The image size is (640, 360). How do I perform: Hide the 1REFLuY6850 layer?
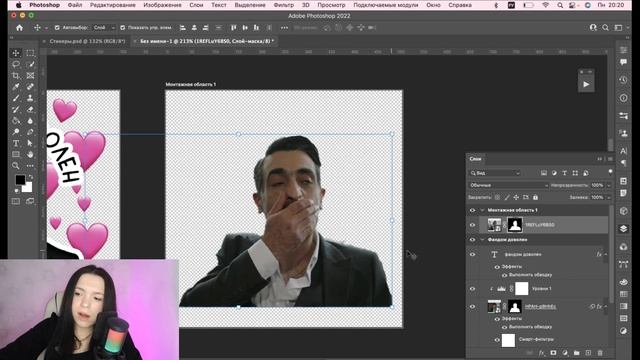(472, 225)
